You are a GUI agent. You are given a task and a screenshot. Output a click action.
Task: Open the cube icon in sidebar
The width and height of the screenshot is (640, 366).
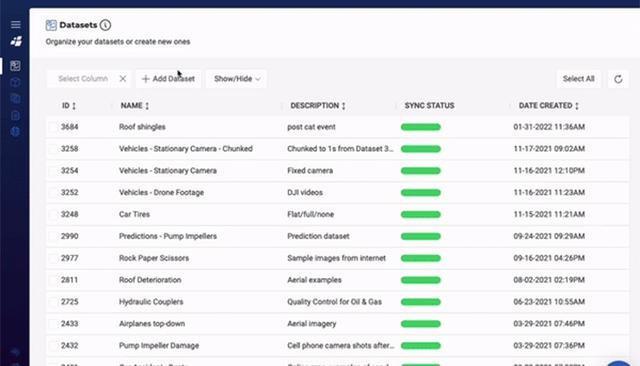(x=15, y=82)
